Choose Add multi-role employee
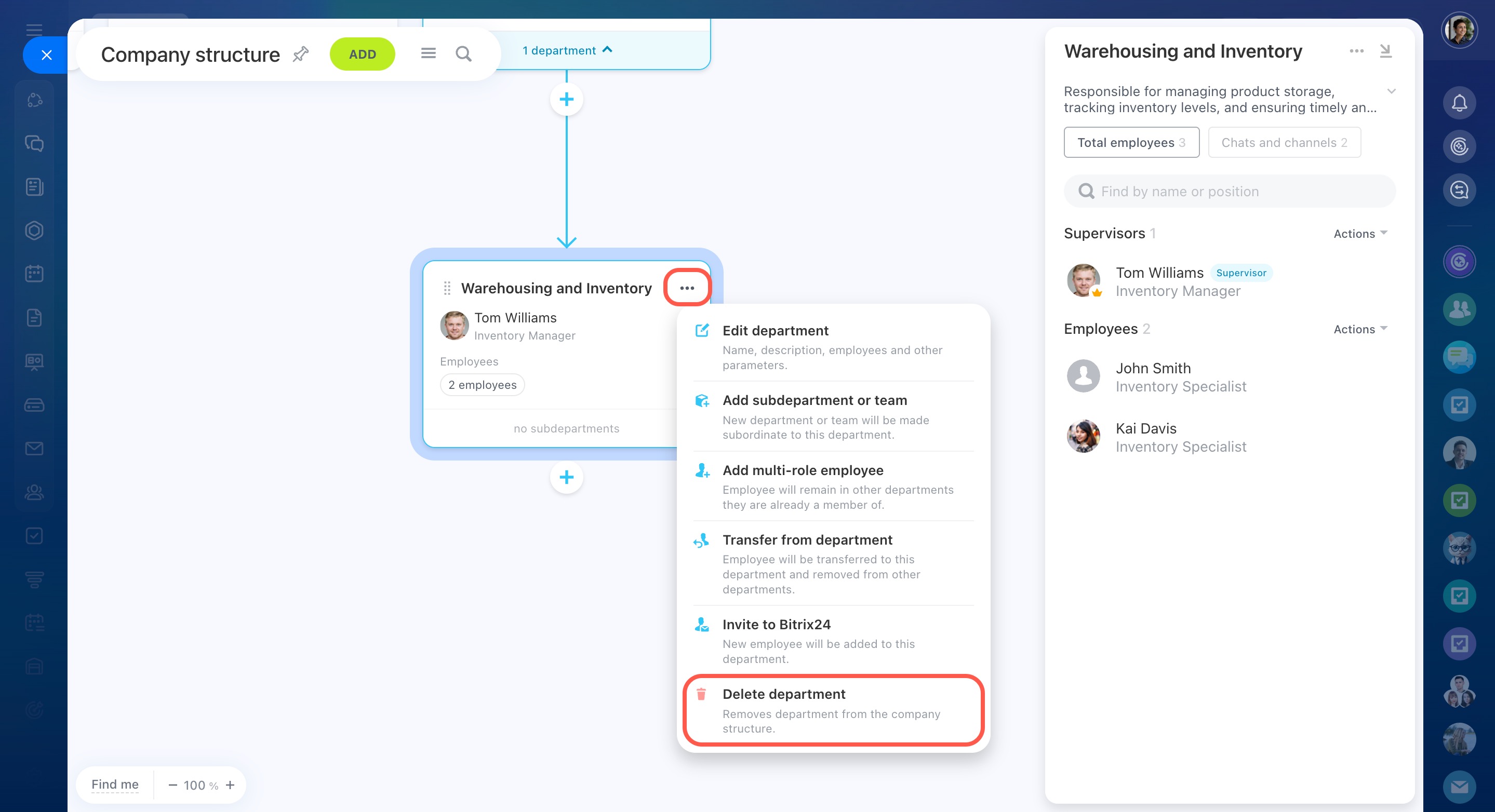 click(x=833, y=486)
